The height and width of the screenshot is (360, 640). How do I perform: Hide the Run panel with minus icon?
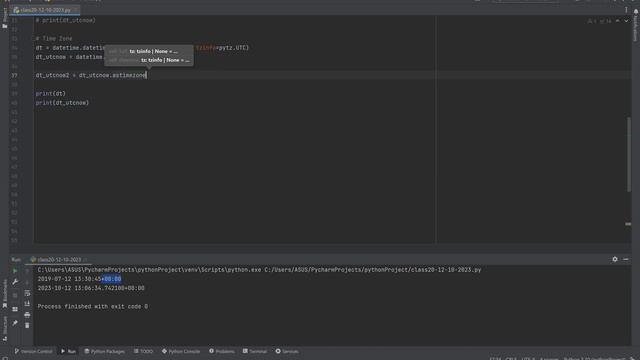coord(626,259)
